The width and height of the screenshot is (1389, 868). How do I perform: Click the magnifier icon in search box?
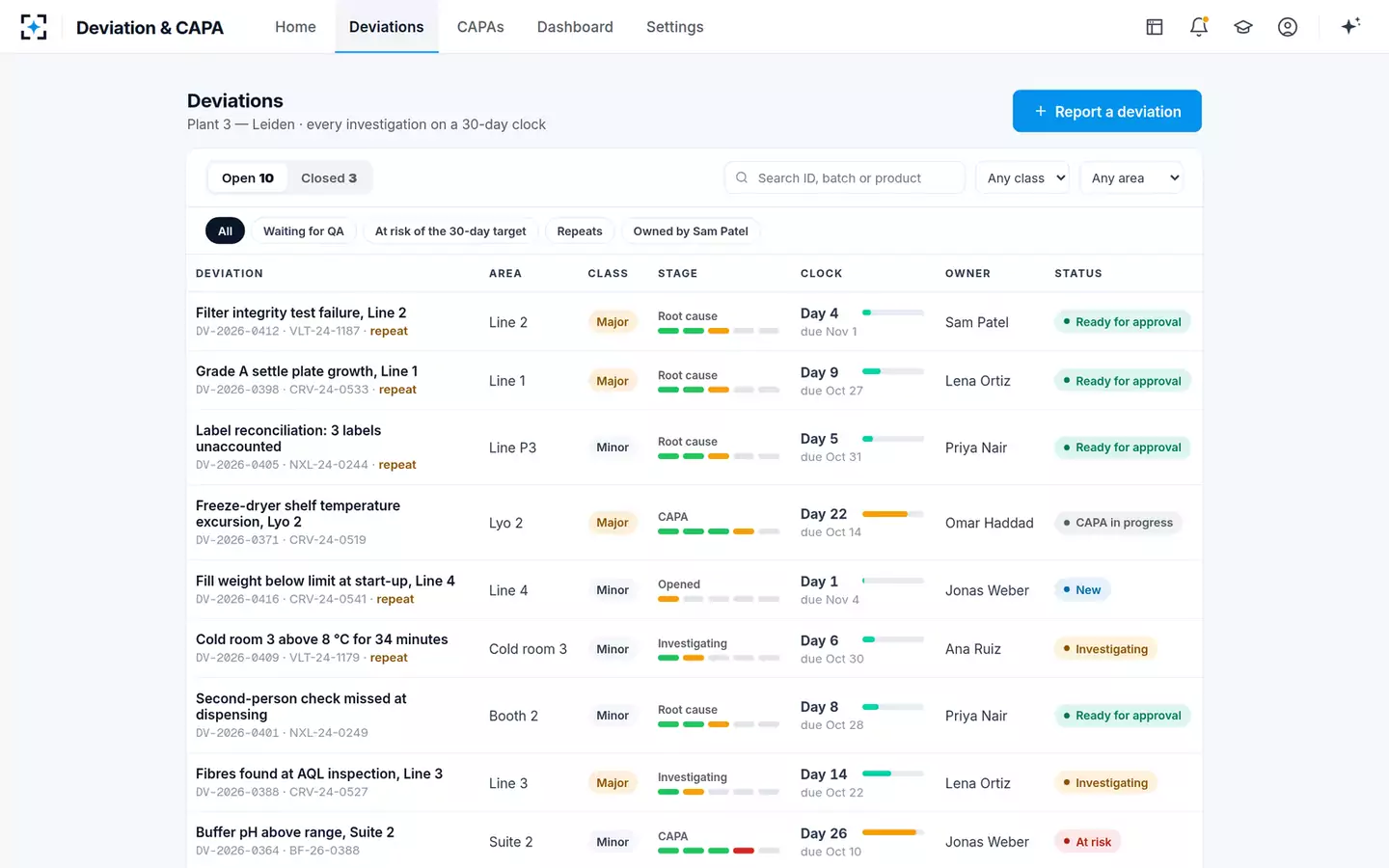coord(742,177)
